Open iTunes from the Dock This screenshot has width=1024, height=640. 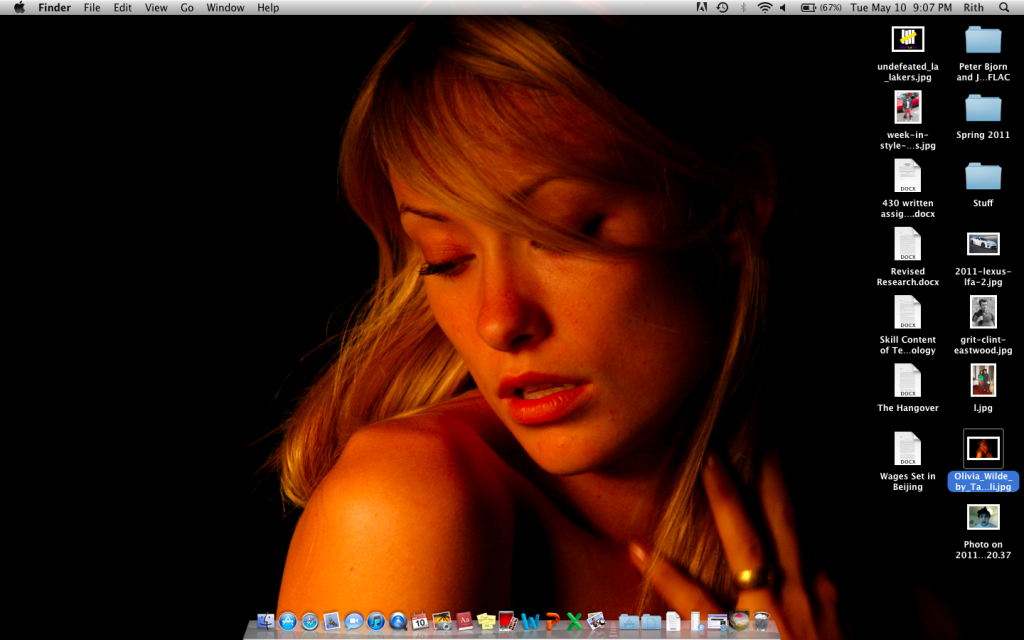point(376,621)
